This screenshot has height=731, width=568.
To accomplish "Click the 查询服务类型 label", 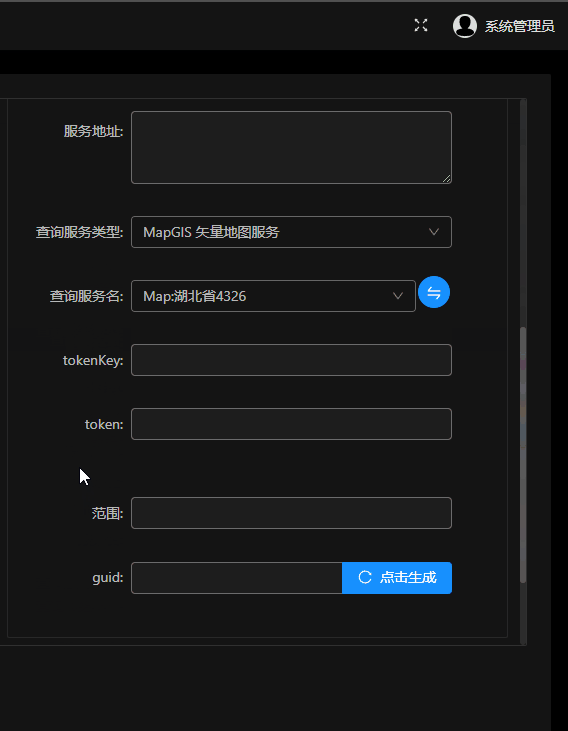I will point(79,232).
